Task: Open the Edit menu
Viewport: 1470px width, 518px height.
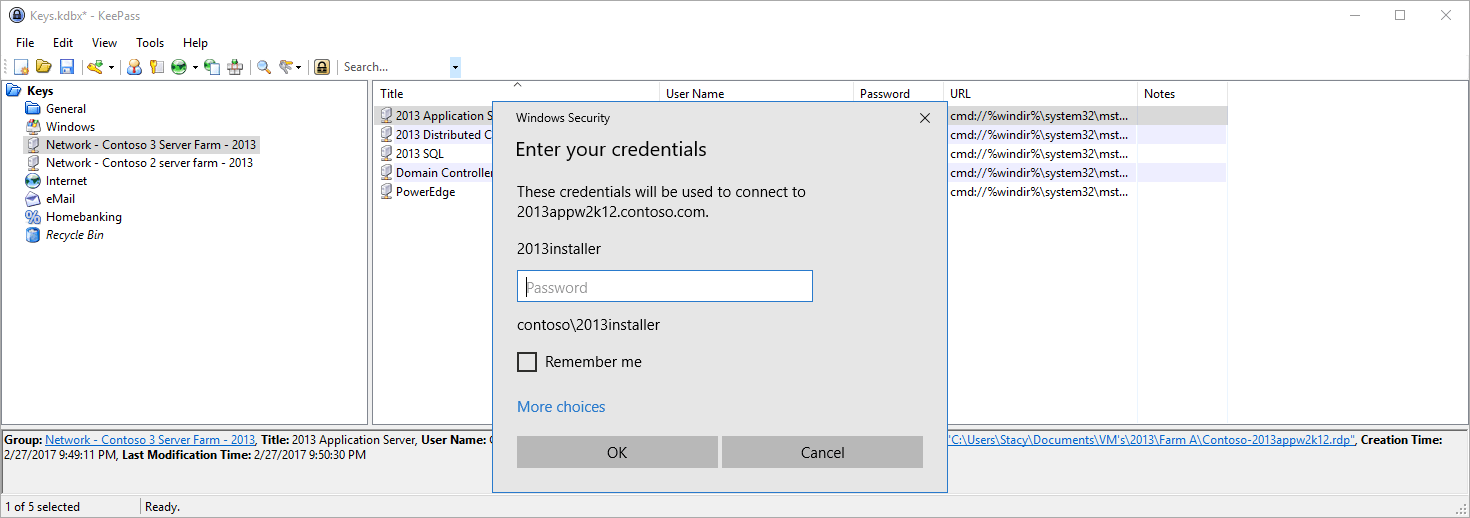Action: [x=63, y=43]
